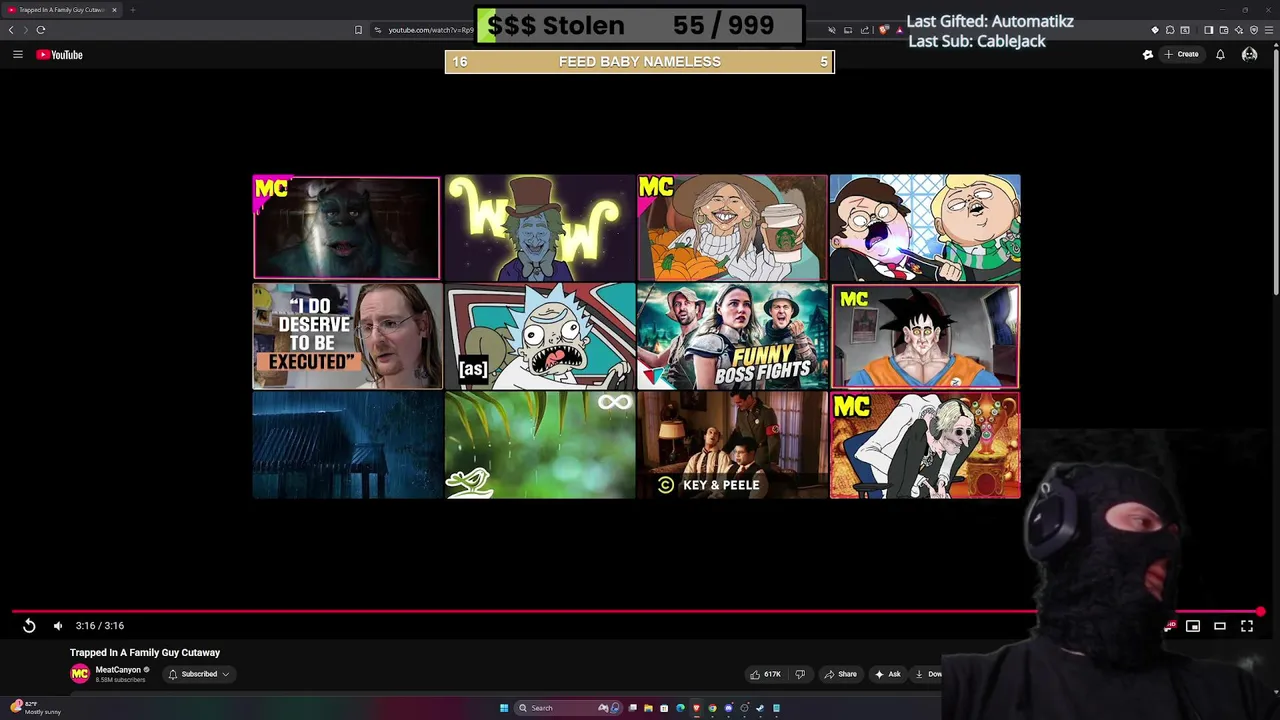Viewport: 1280px width, 720px height.
Task: Open the Sulley monster suggested video thumbnail
Action: (x=346, y=228)
